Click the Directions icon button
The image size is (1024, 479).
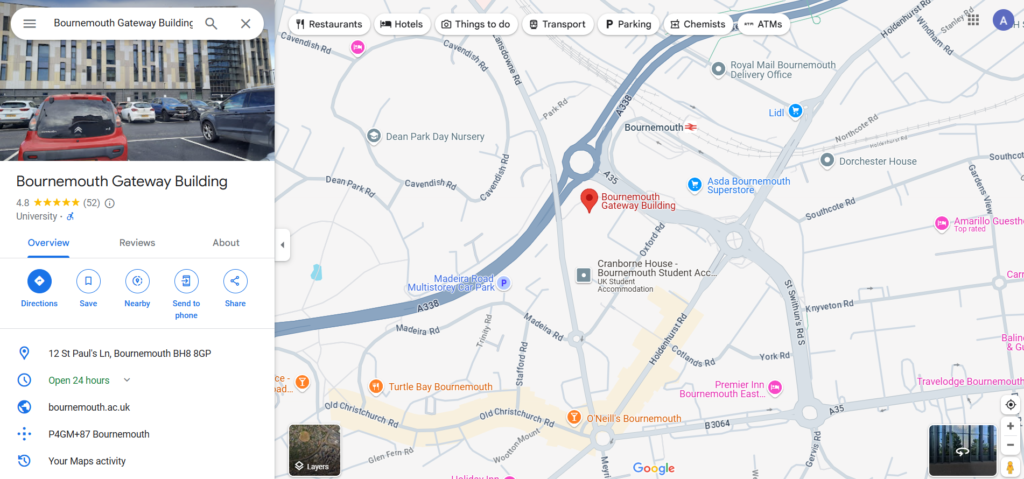[x=39, y=281]
